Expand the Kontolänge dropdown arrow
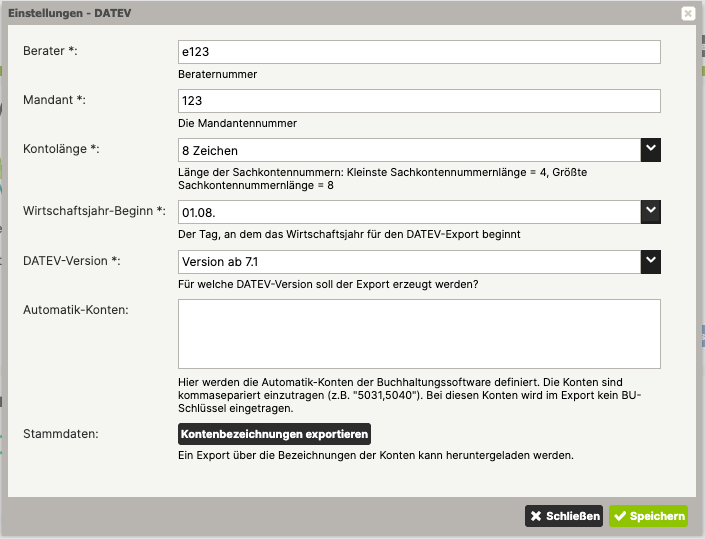The width and height of the screenshot is (705, 539). [651, 150]
